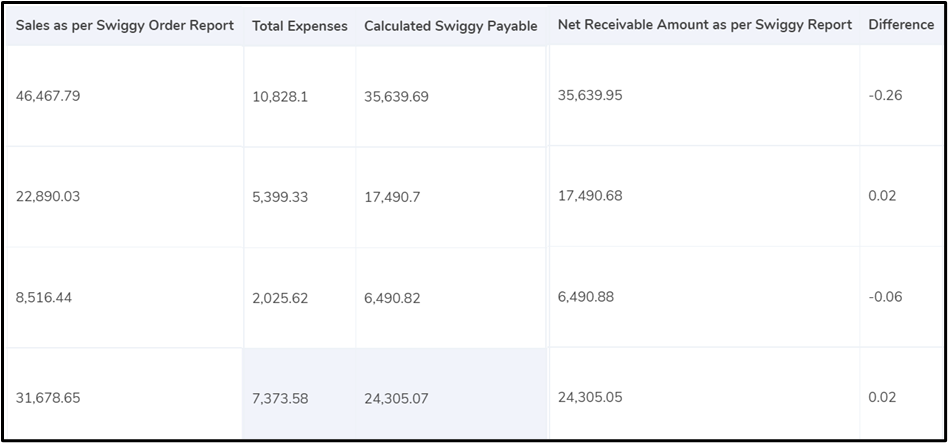Click 'Net Receivable Amount as per Swiggy Report' header
This screenshot has width=948, height=443.
pyautogui.click(x=704, y=24)
